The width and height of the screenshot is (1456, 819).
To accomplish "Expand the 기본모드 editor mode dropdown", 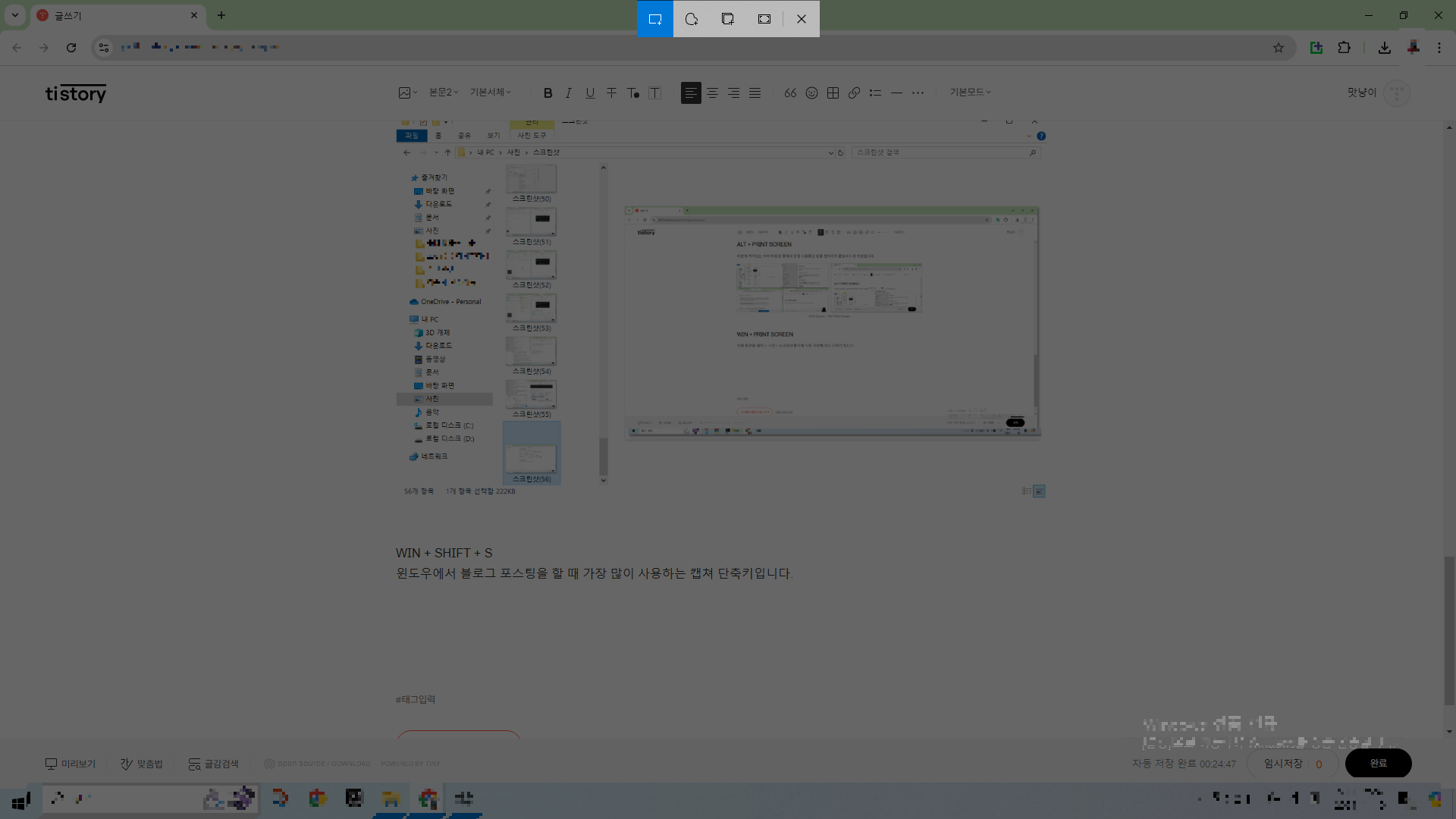I will [x=970, y=92].
